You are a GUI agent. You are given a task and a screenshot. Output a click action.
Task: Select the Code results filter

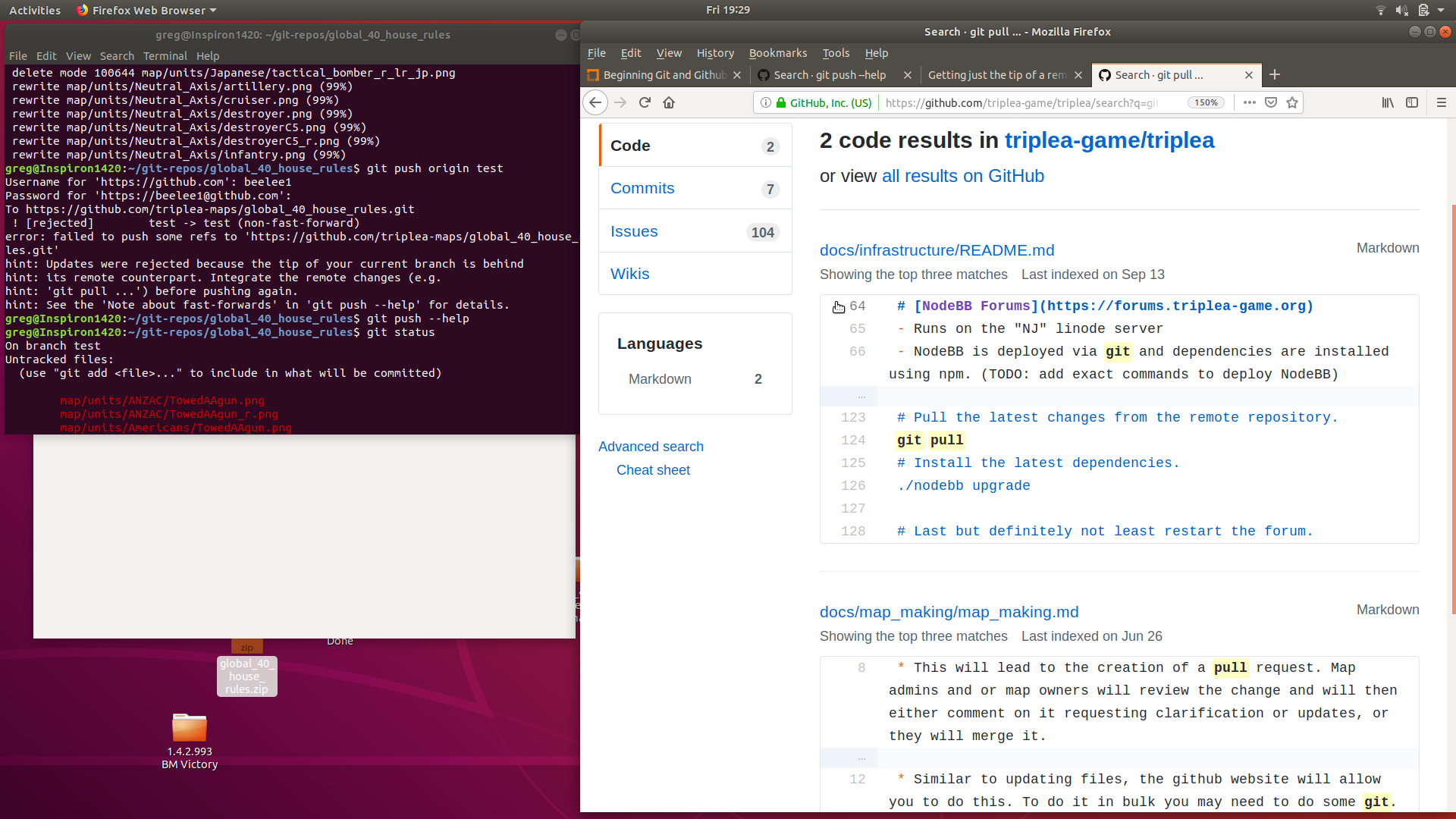tap(695, 146)
